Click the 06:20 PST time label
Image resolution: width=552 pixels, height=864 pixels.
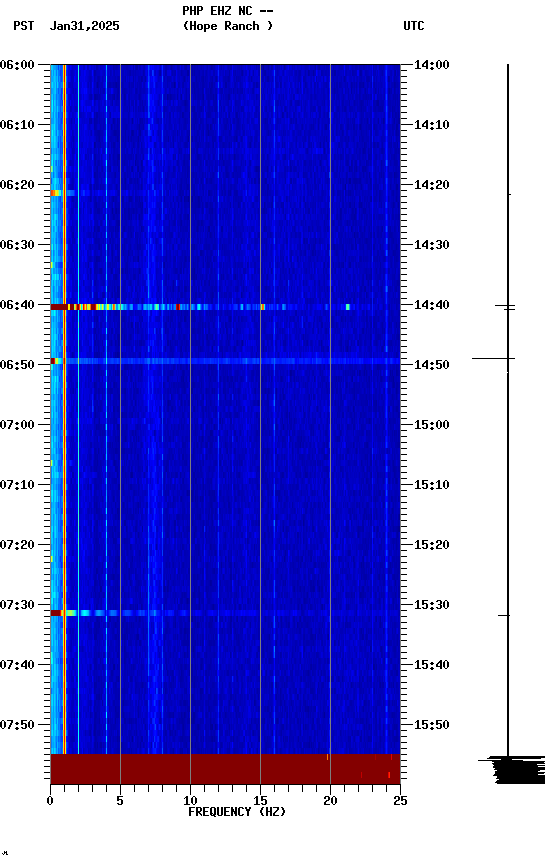point(17,185)
